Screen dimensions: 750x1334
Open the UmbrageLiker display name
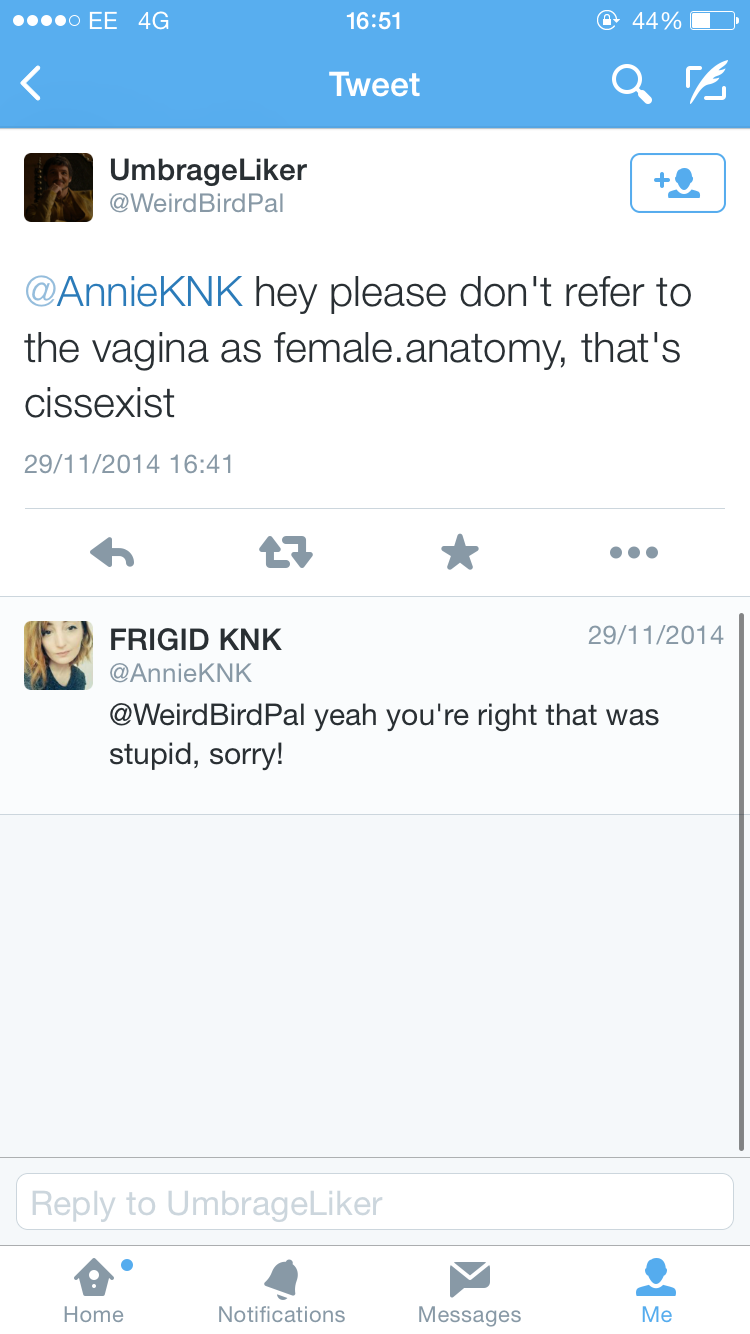(208, 170)
